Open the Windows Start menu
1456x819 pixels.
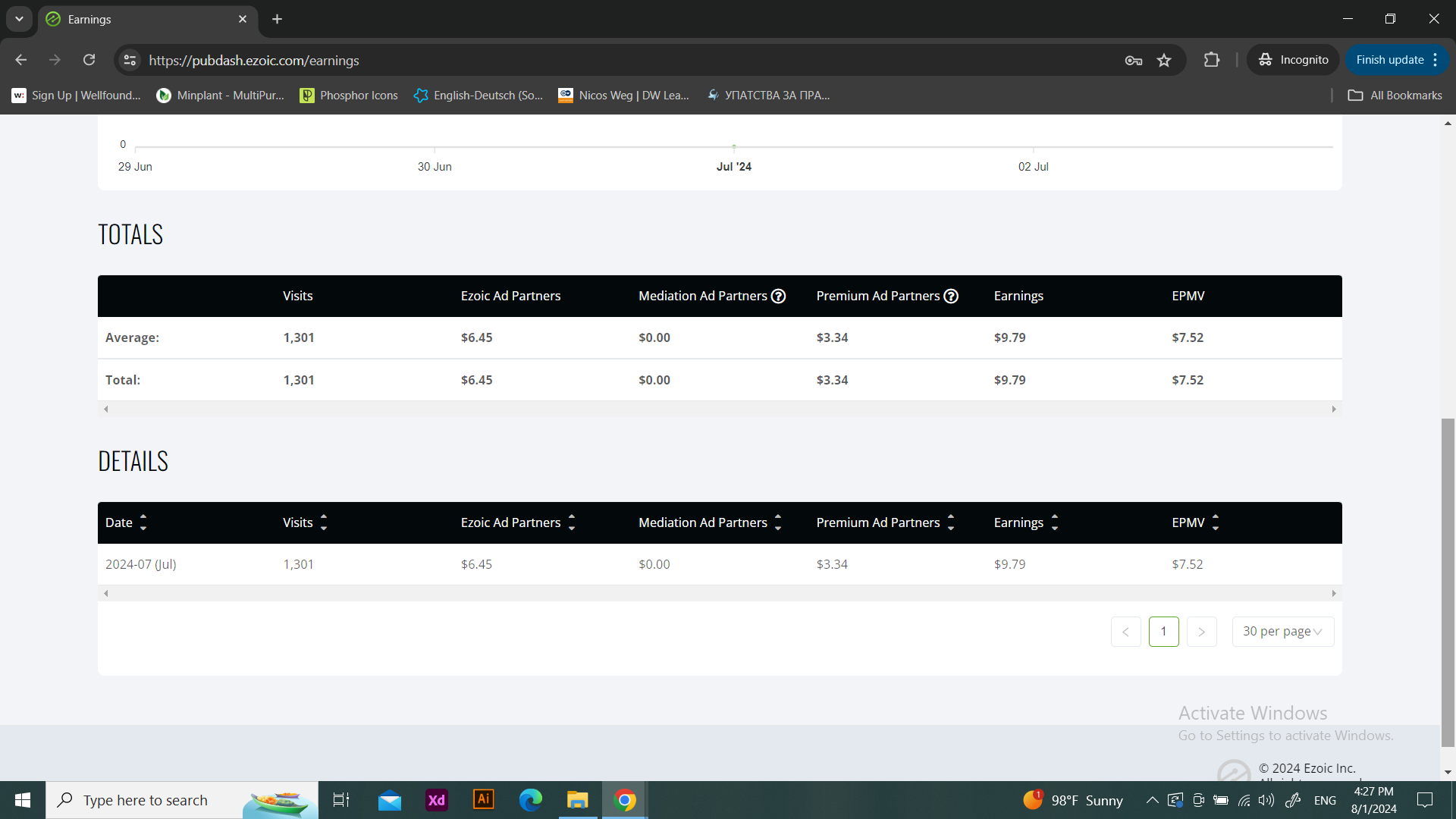[23, 800]
